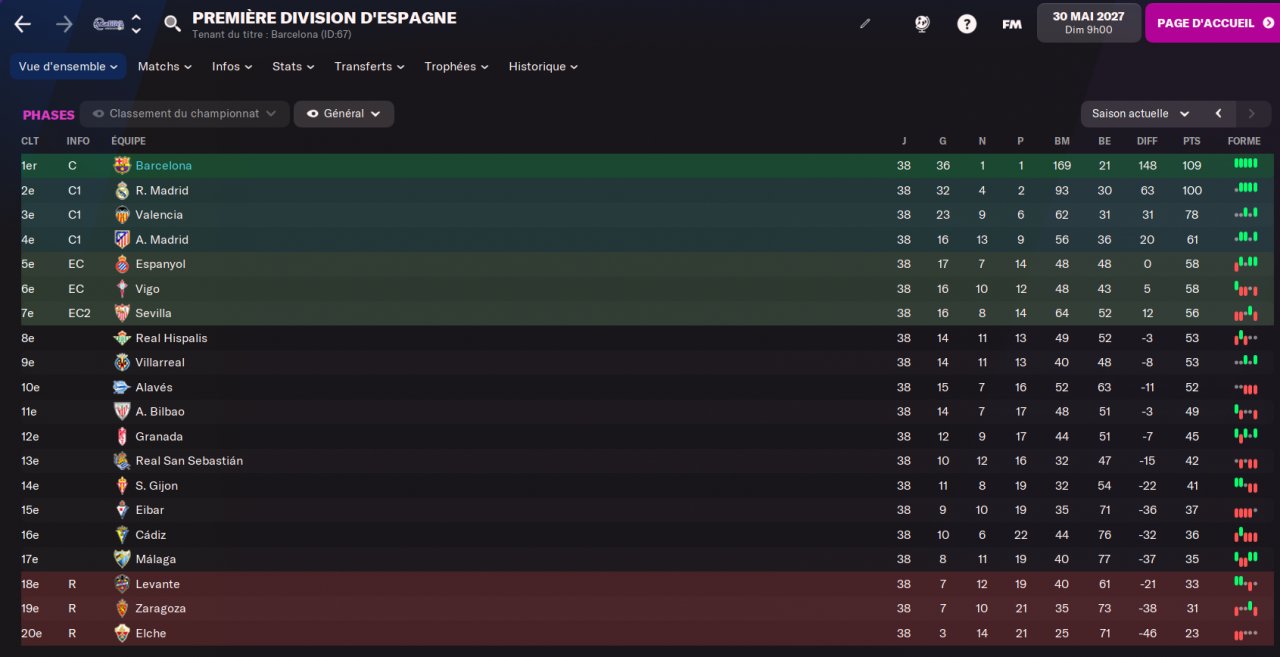
Task: Open the Historique menu
Action: 543,67
